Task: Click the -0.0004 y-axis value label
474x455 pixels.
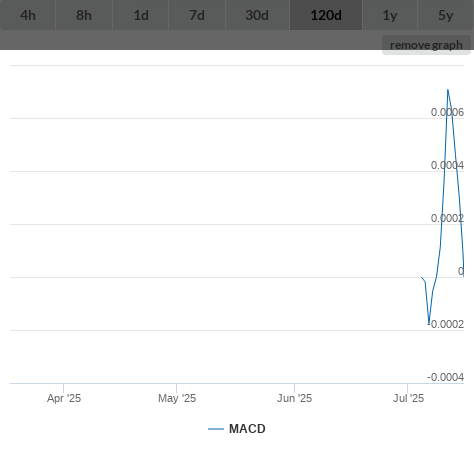Action: (446, 377)
